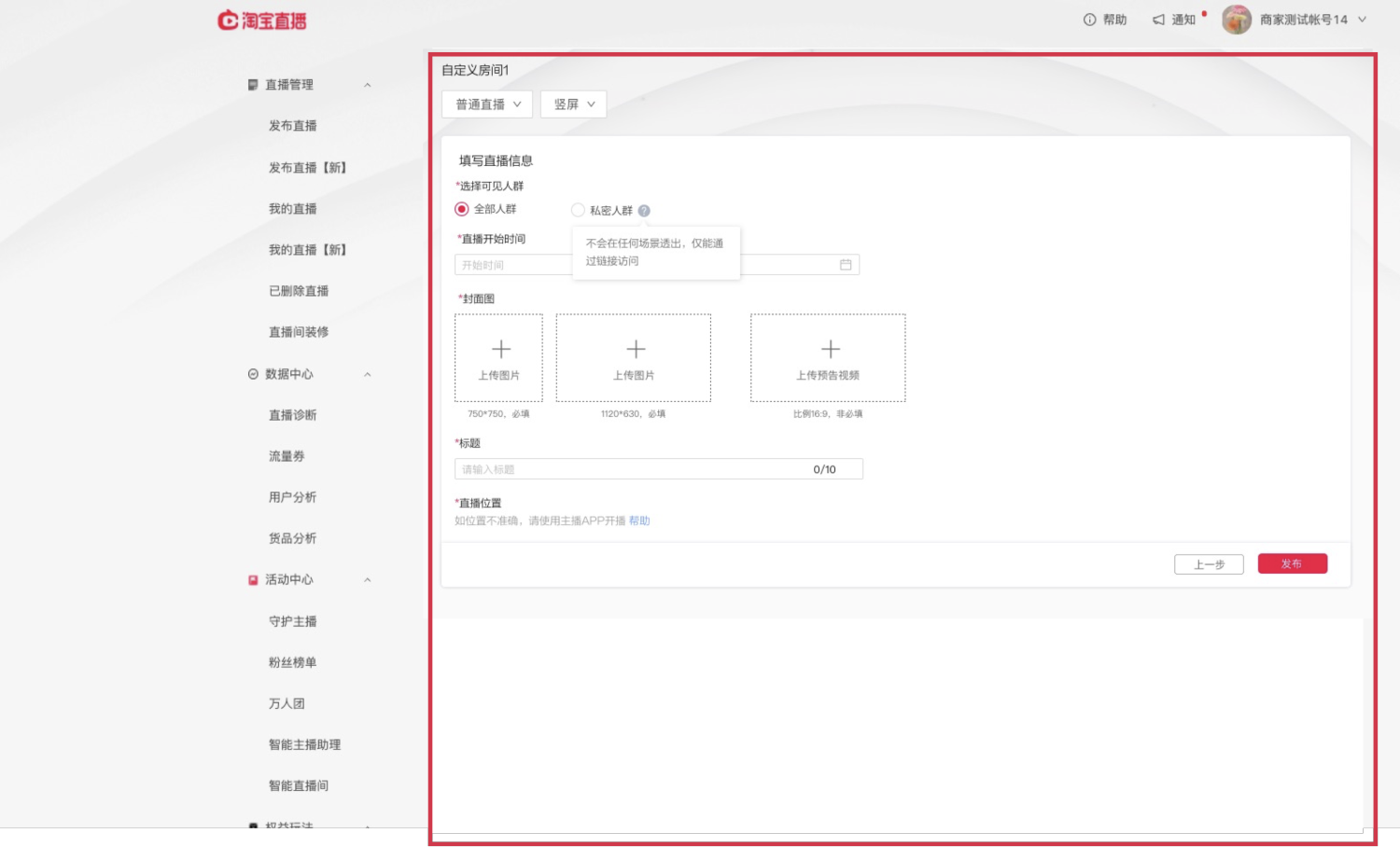Collapse the 直播管理 sidebar section
Viewport: 1400px width, 847px height.
(x=368, y=85)
